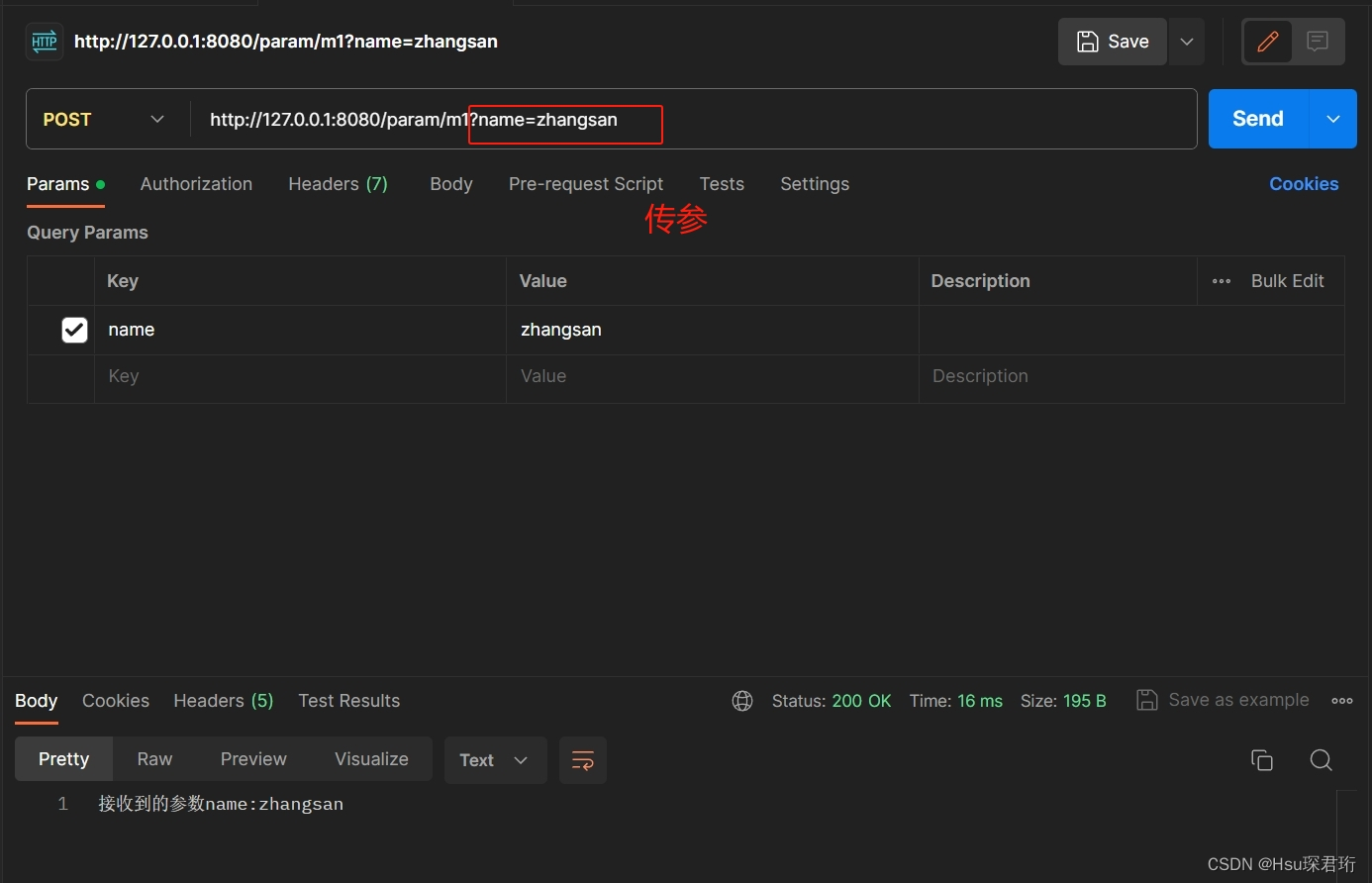Open the Settings tab
This screenshot has width=1372, height=883.
point(815,184)
